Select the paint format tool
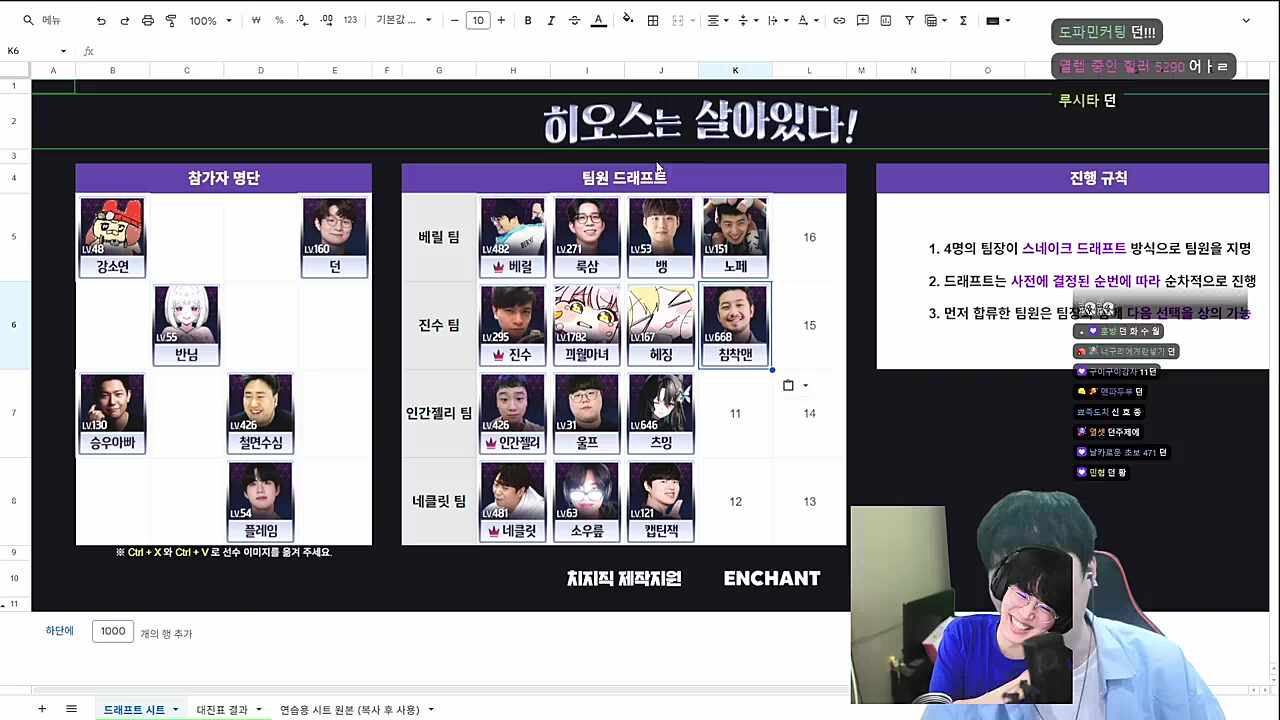The height and width of the screenshot is (720, 1280). [x=171, y=20]
